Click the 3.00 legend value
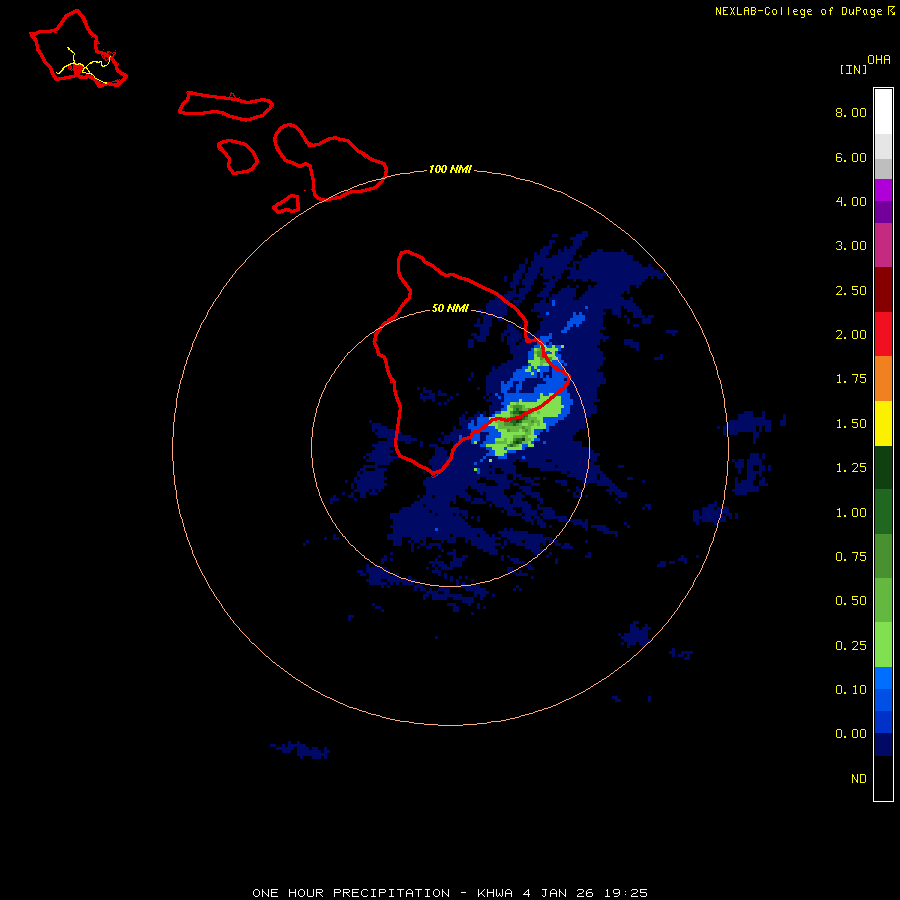The height and width of the screenshot is (900, 900). pos(851,246)
